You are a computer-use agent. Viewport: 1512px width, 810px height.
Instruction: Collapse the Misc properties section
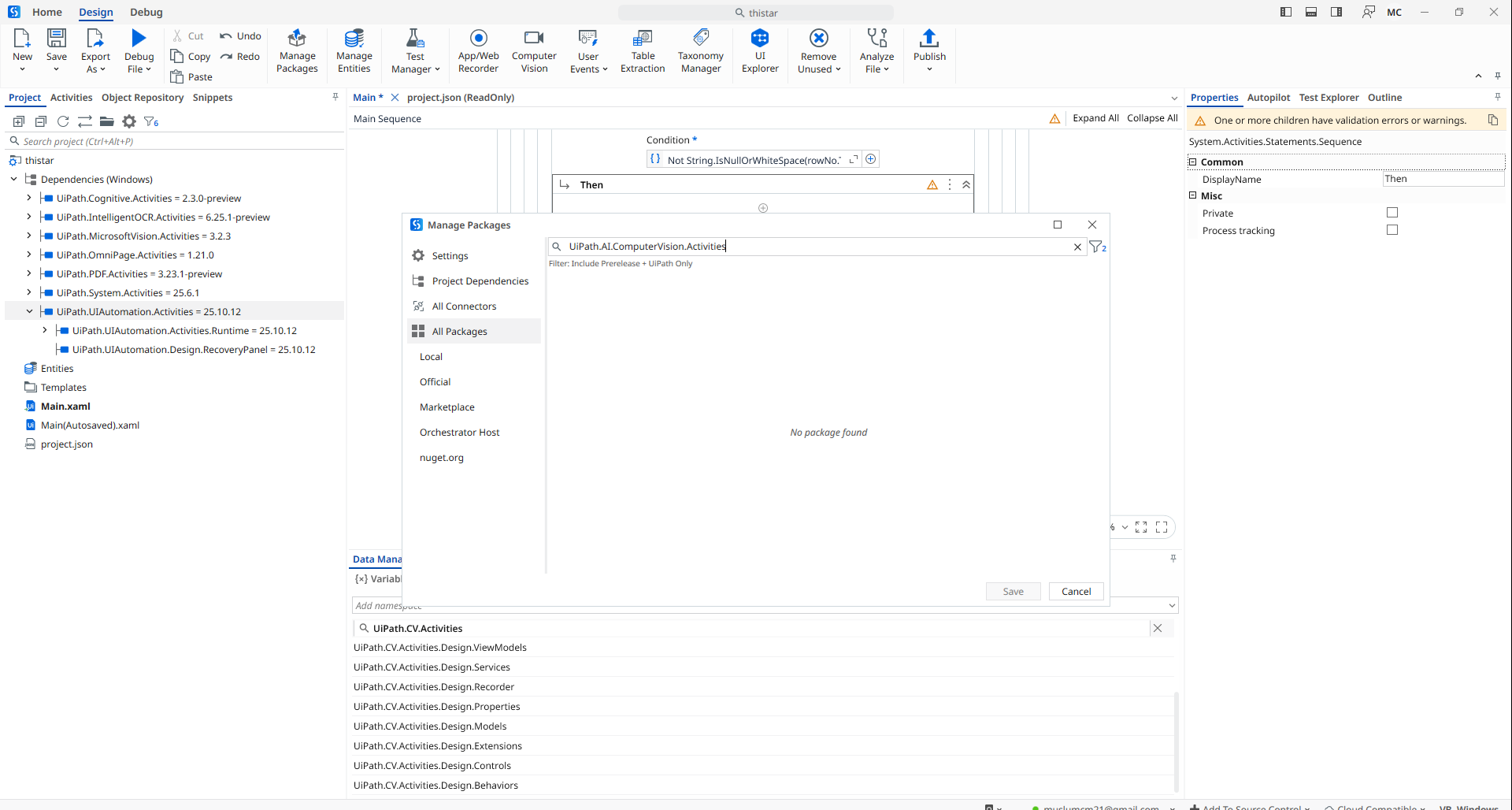tap(1192, 195)
